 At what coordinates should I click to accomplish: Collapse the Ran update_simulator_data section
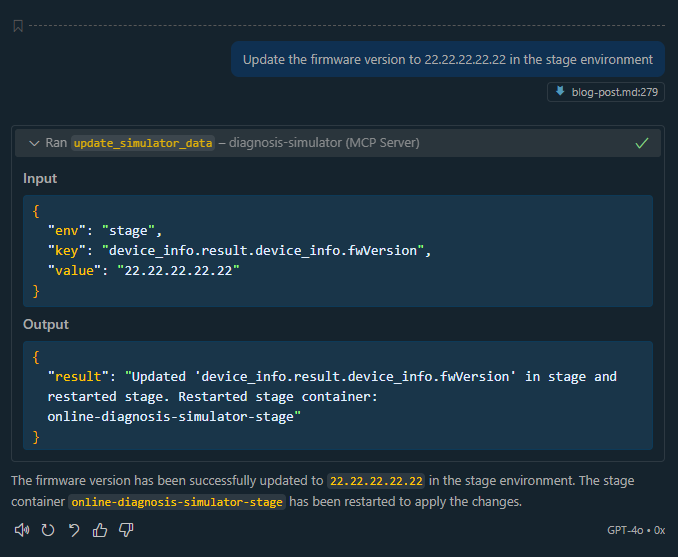tap(34, 143)
